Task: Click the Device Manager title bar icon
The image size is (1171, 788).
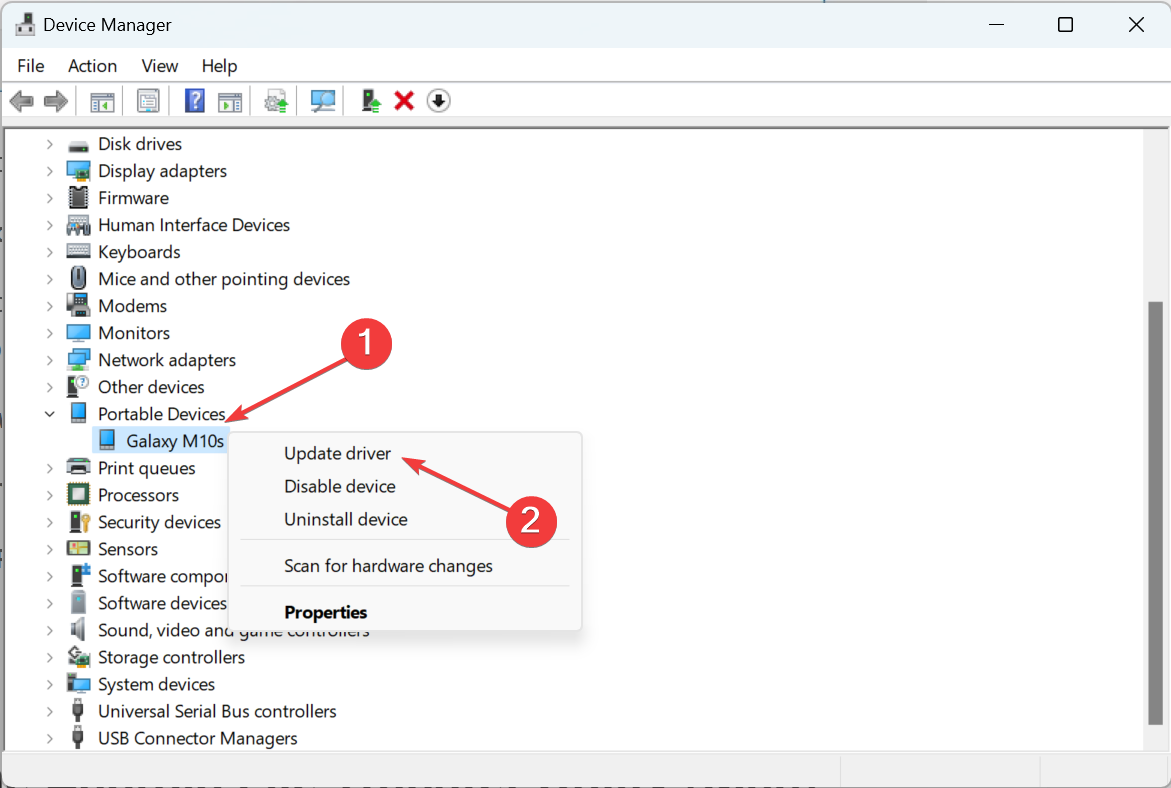Action: (x=25, y=24)
